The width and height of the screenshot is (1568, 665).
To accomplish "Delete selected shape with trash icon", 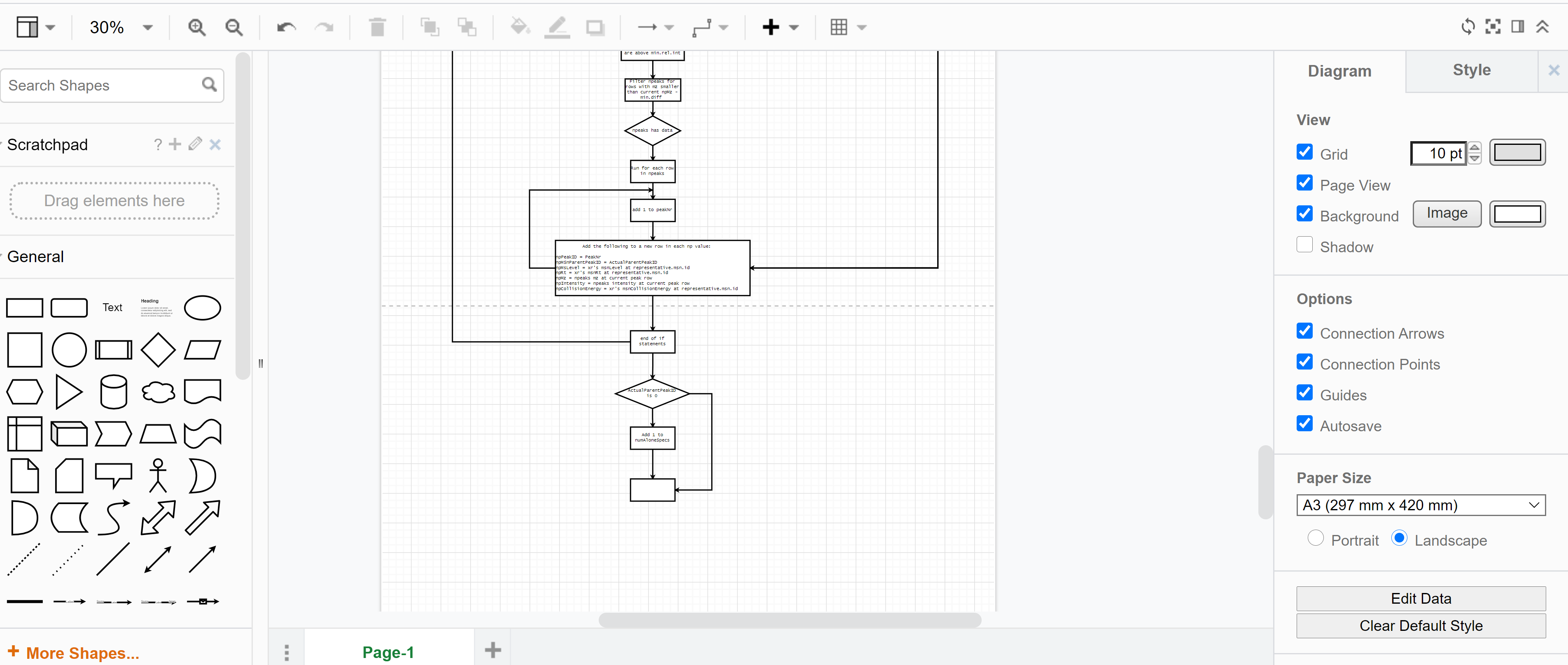I will click(x=378, y=27).
